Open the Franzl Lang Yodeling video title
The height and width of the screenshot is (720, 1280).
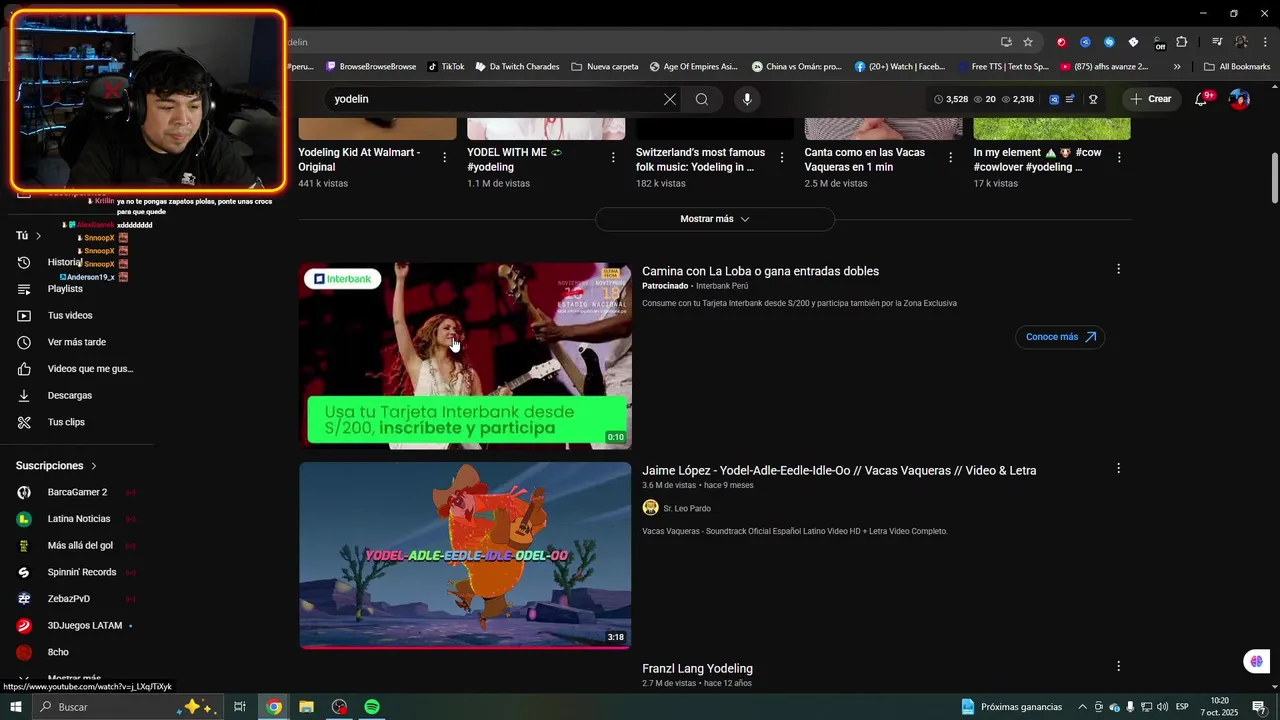[697, 669]
